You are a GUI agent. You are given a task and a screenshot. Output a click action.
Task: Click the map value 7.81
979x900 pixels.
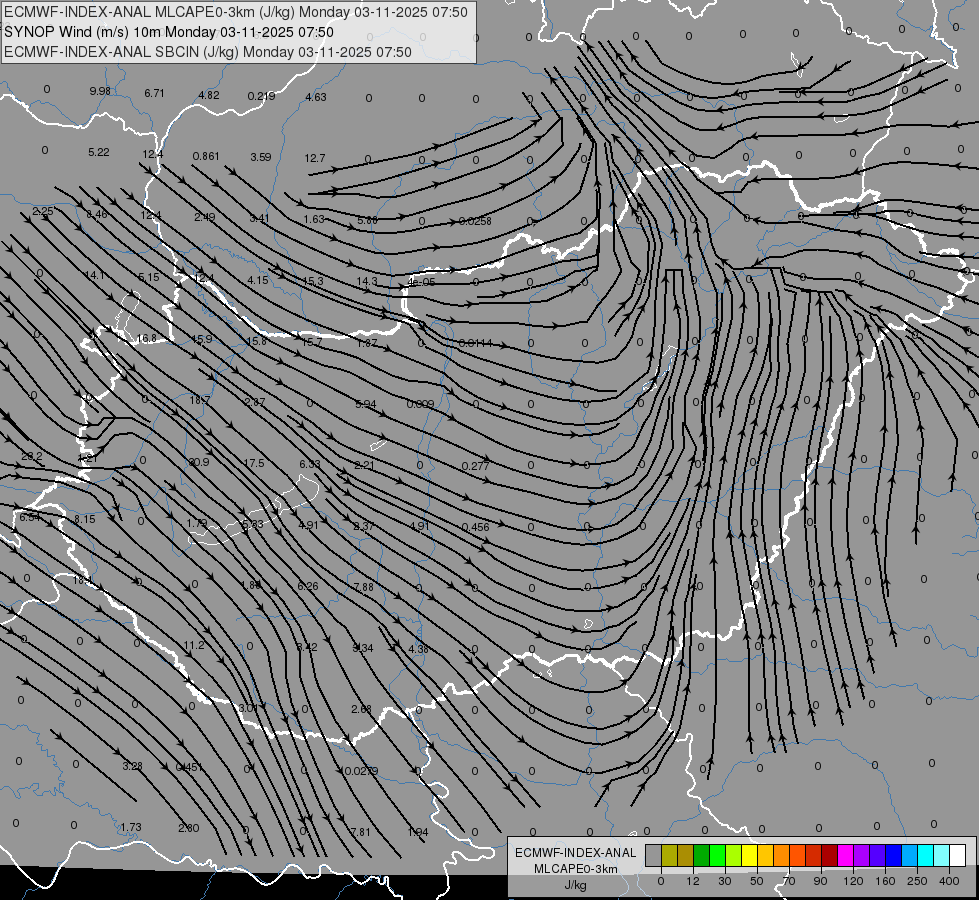click(360, 832)
